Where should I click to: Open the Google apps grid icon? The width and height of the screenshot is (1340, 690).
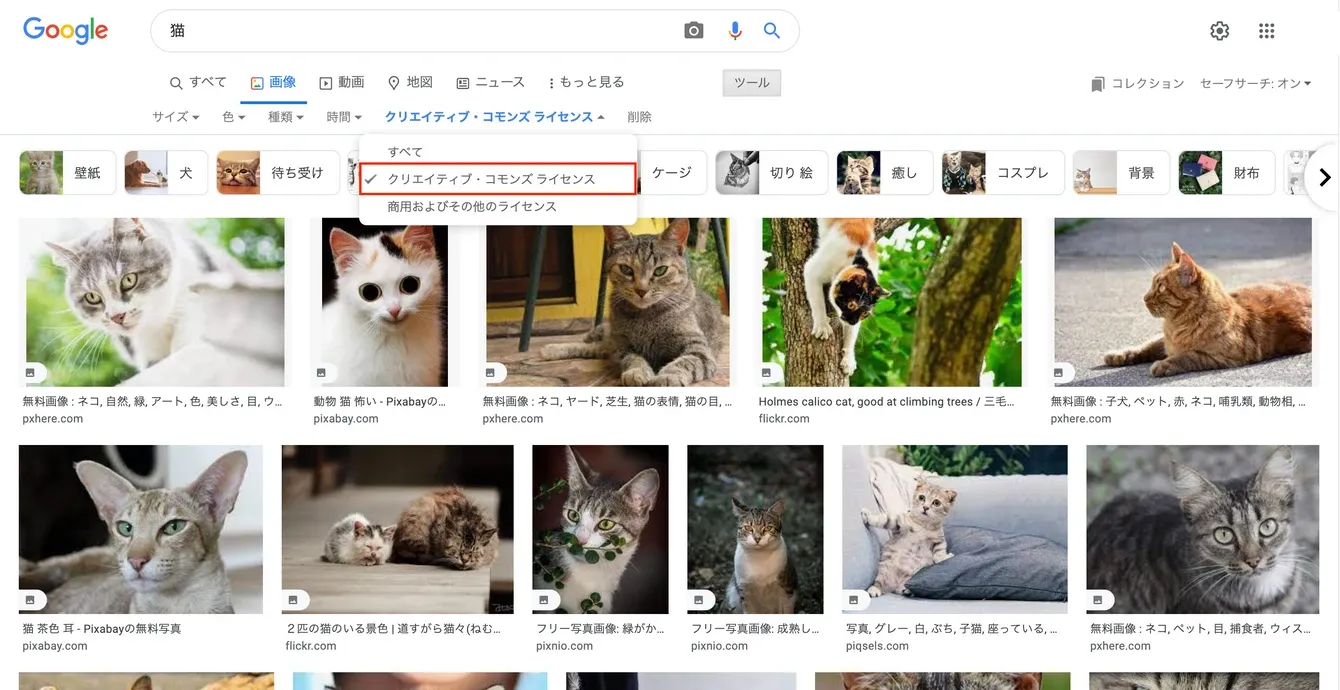coord(1266,31)
